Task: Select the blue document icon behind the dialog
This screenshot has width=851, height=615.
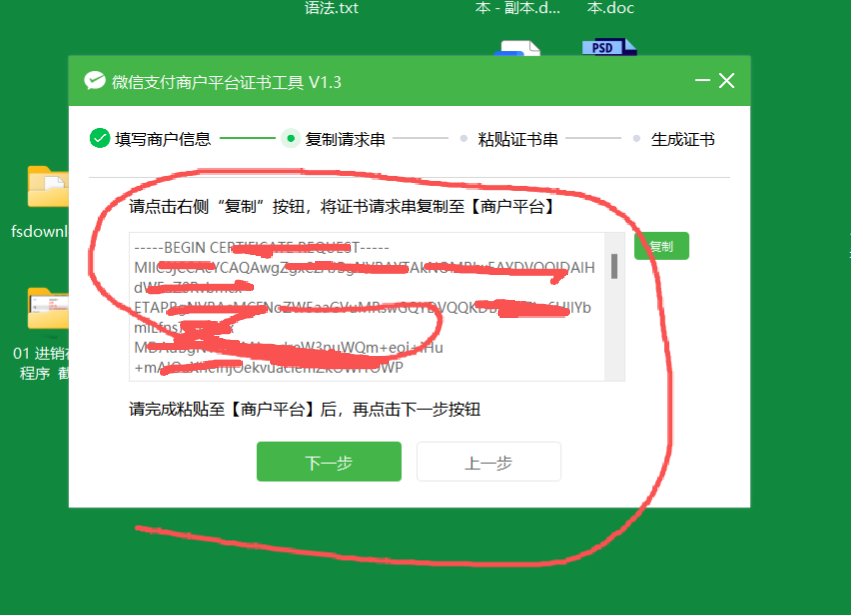Action: click(x=520, y=47)
